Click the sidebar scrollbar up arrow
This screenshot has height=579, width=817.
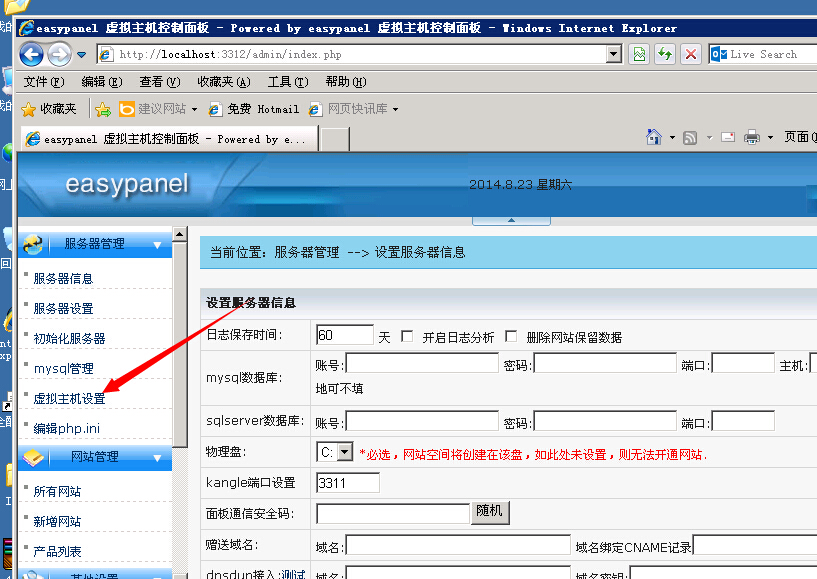pos(180,234)
